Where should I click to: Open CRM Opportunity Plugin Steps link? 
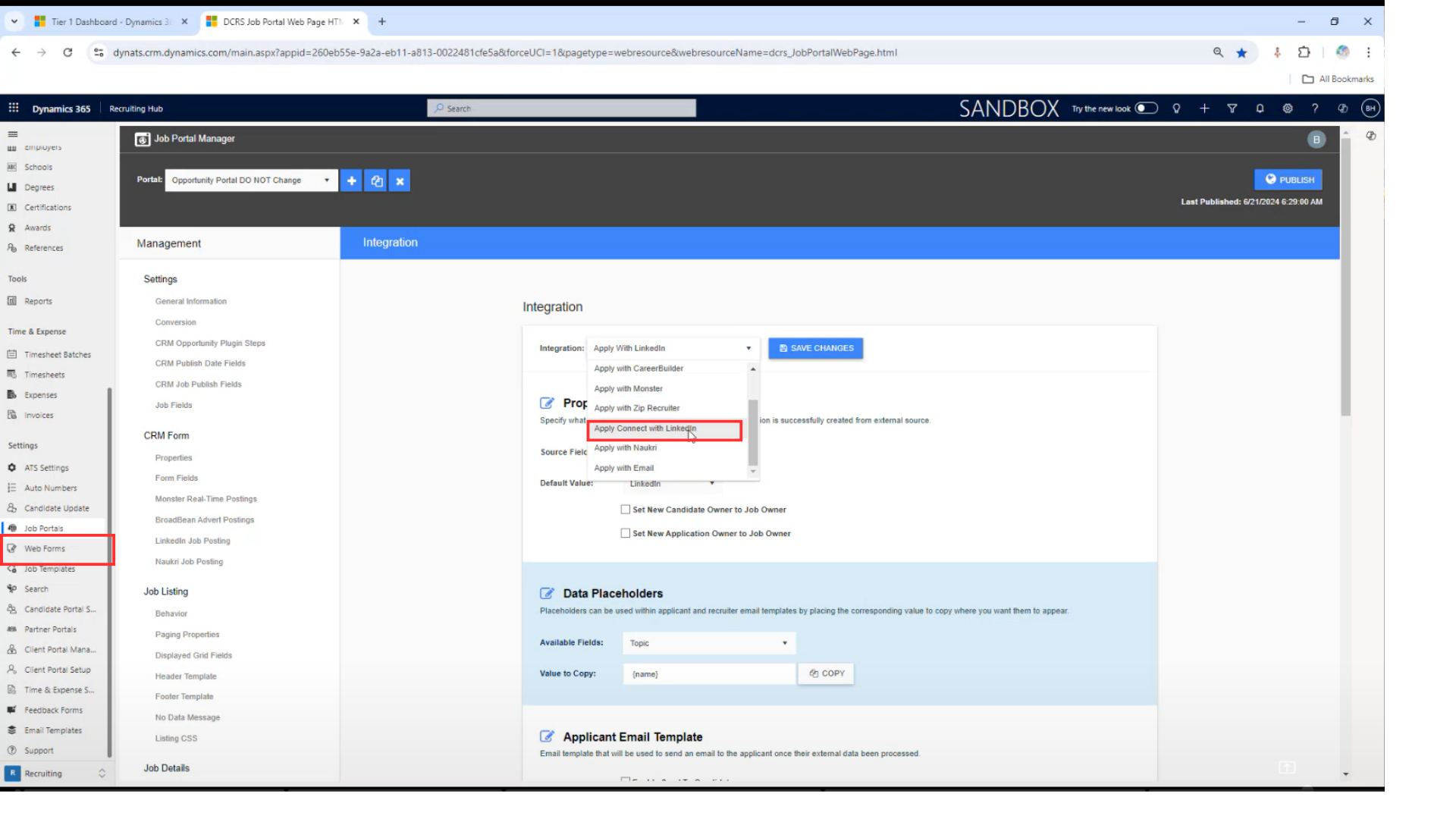tap(210, 343)
